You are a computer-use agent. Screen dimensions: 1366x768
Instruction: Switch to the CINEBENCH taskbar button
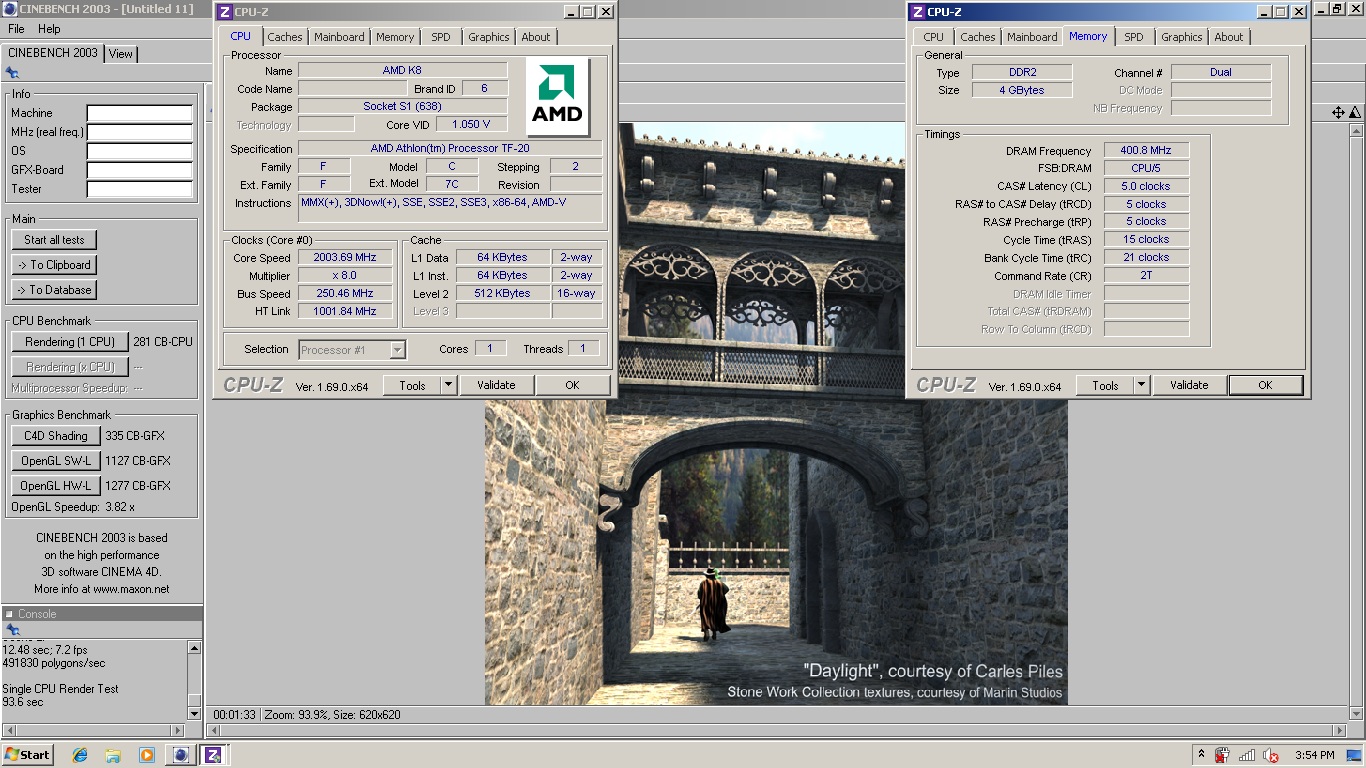click(181, 755)
